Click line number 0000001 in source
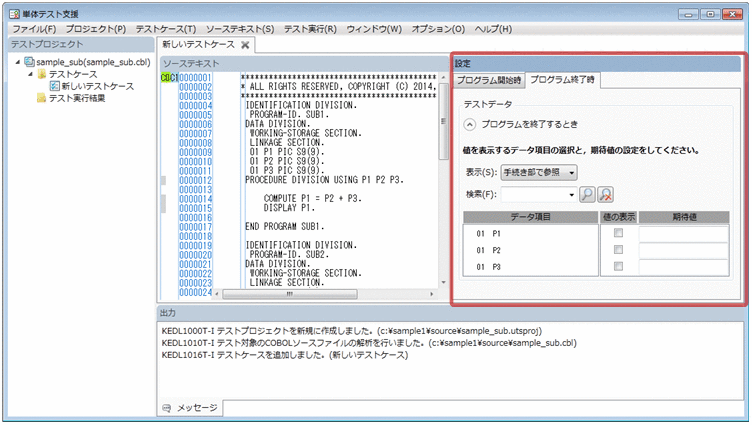 (x=195, y=78)
